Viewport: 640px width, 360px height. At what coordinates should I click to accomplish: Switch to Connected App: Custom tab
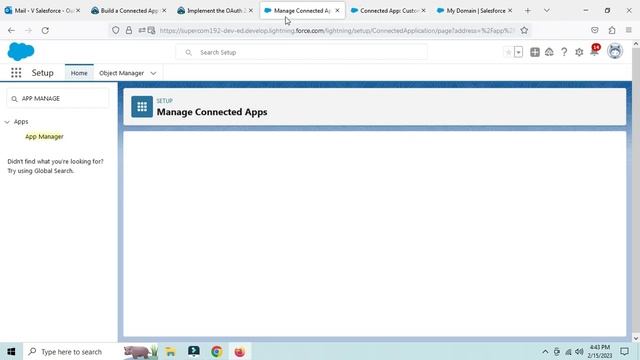point(388,11)
